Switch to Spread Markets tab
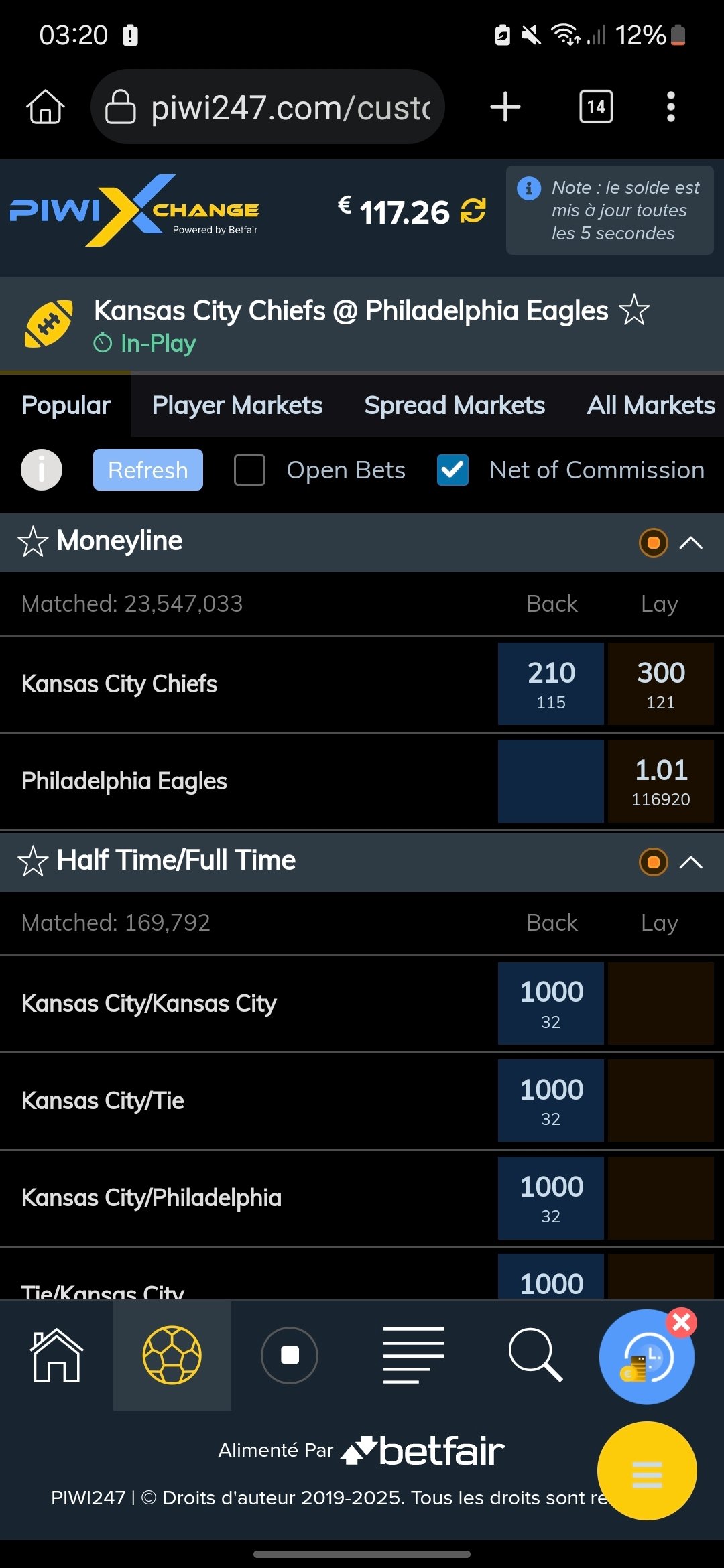 (455, 405)
